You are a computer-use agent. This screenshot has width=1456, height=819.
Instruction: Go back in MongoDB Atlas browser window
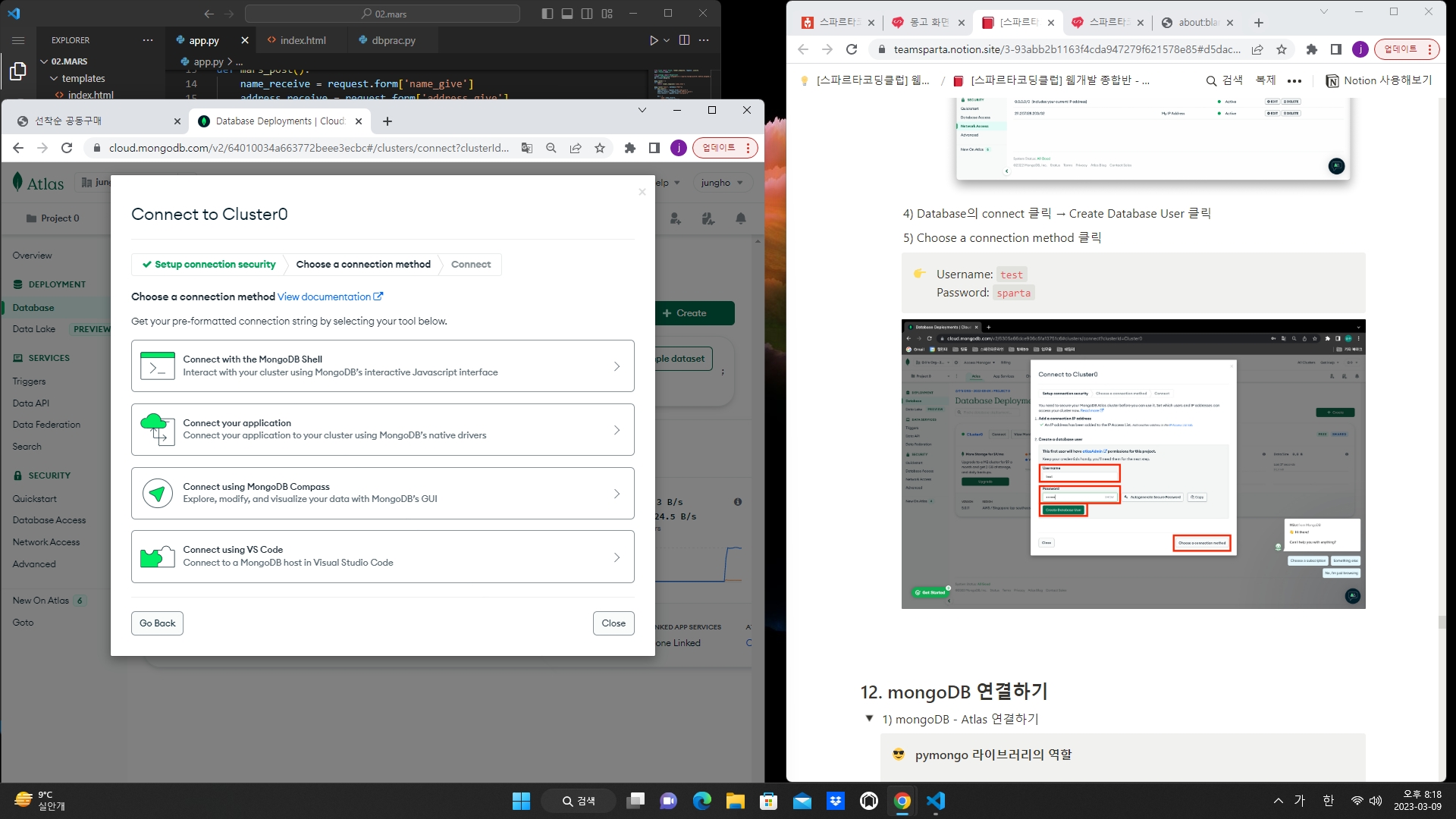(x=18, y=148)
